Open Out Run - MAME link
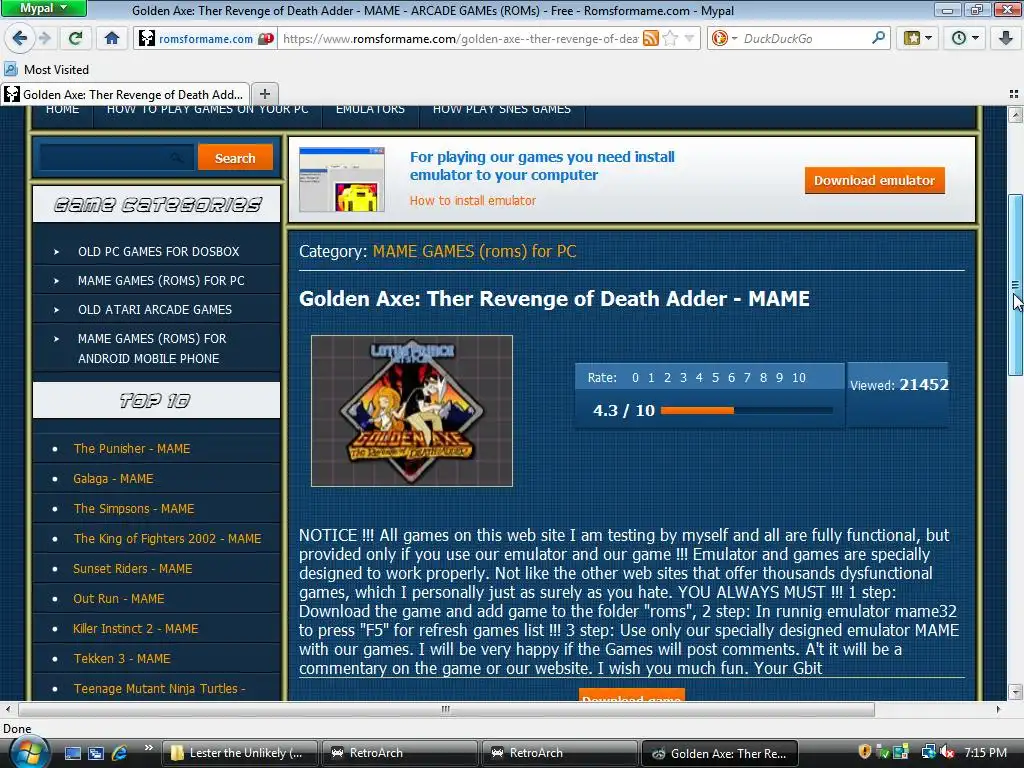Viewport: 1024px width, 768px height. coord(118,599)
